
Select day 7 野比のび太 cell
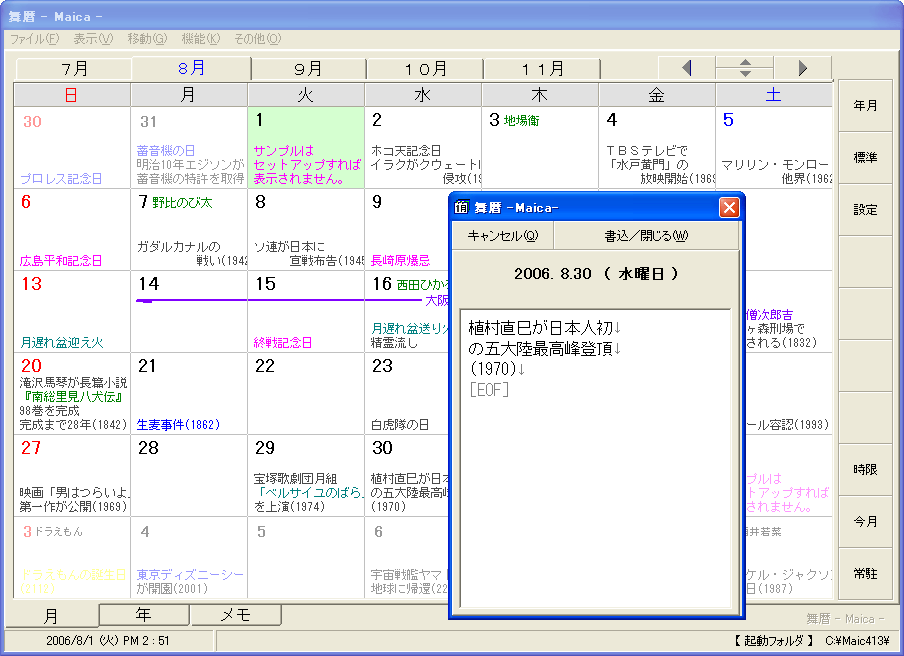click(189, 229)
